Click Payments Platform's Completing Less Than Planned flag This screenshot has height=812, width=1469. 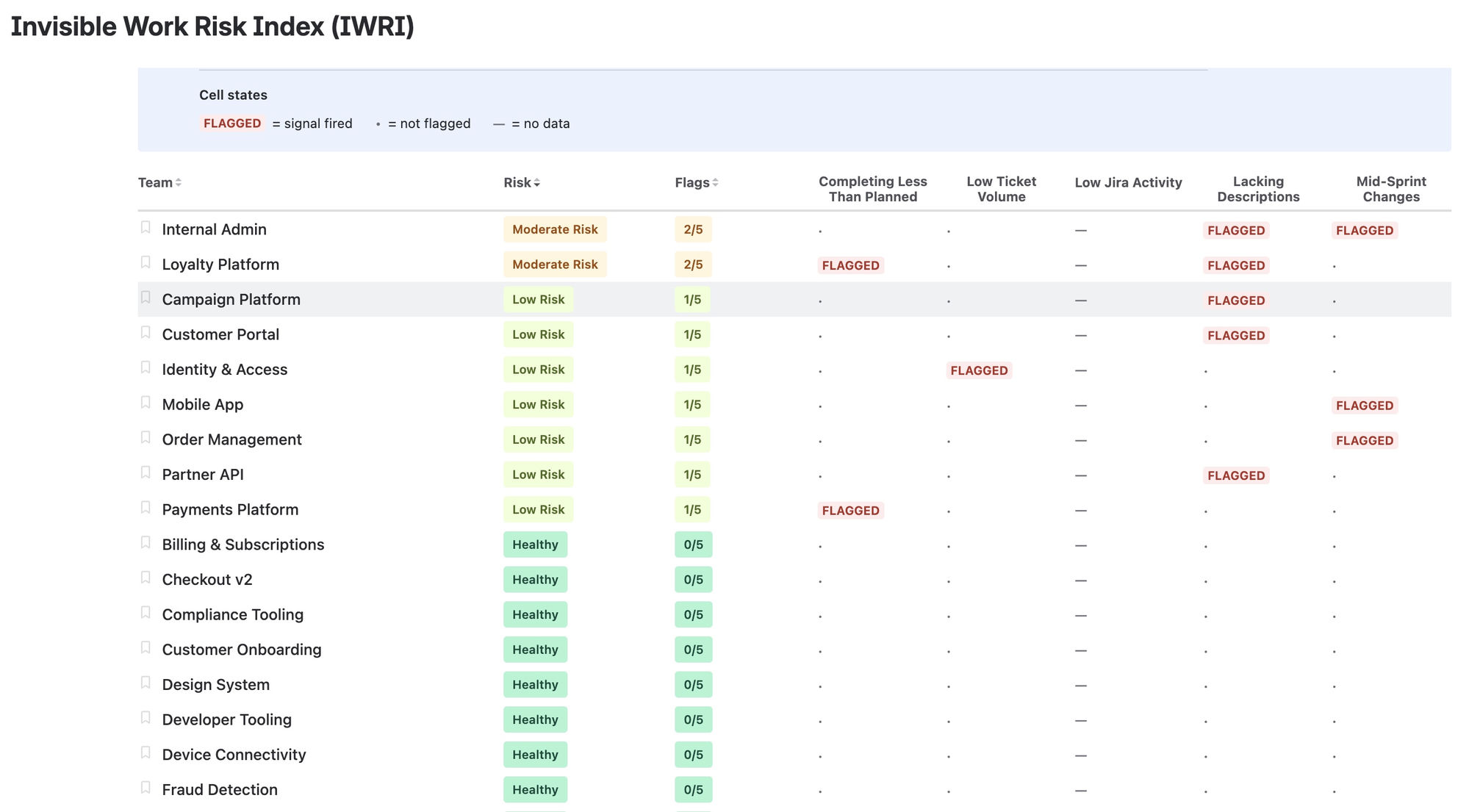tap(850, 511)
